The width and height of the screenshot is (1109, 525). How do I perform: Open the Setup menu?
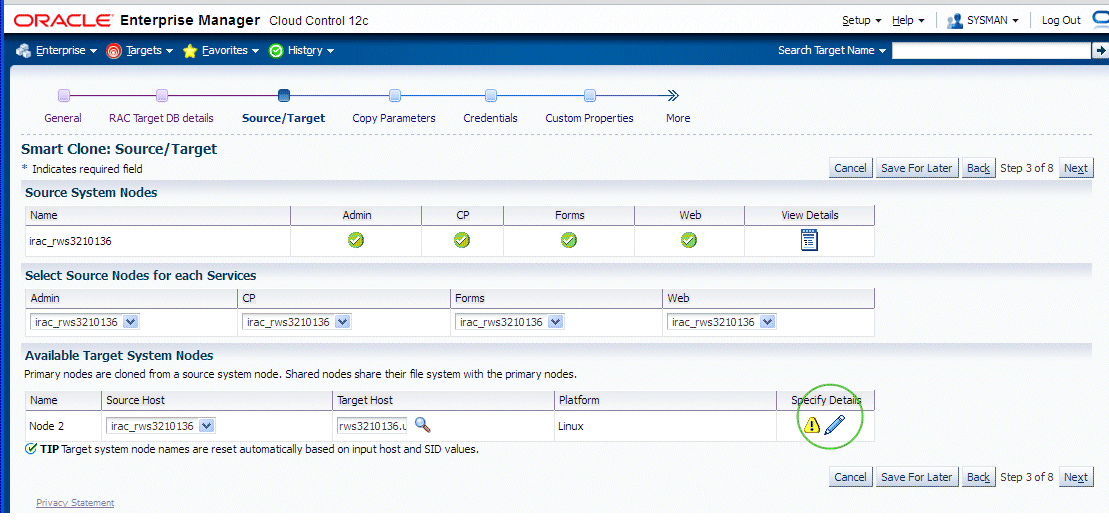[x=861, y=20]
